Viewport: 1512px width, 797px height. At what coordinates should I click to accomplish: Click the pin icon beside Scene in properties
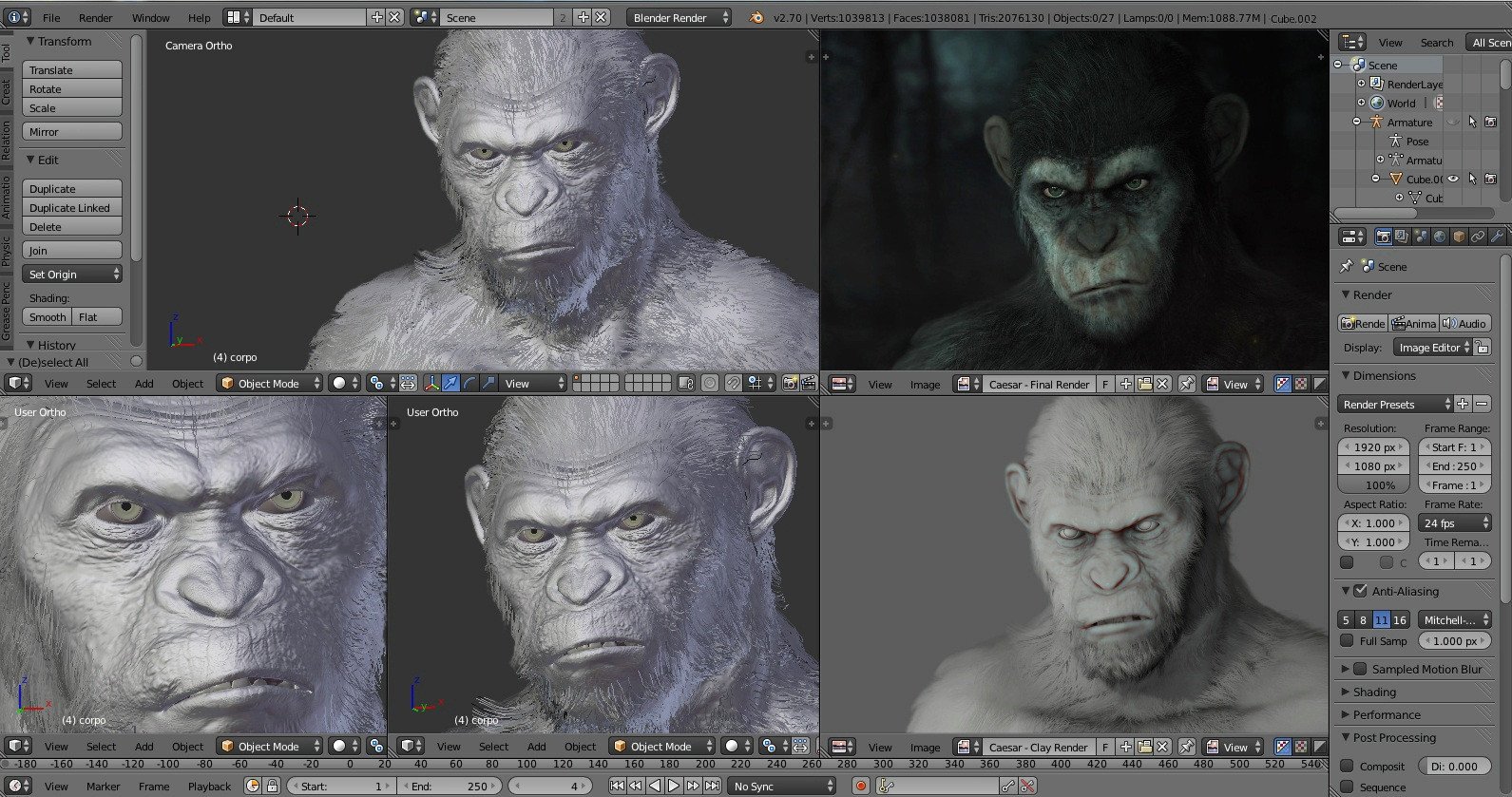point(1346,266)
